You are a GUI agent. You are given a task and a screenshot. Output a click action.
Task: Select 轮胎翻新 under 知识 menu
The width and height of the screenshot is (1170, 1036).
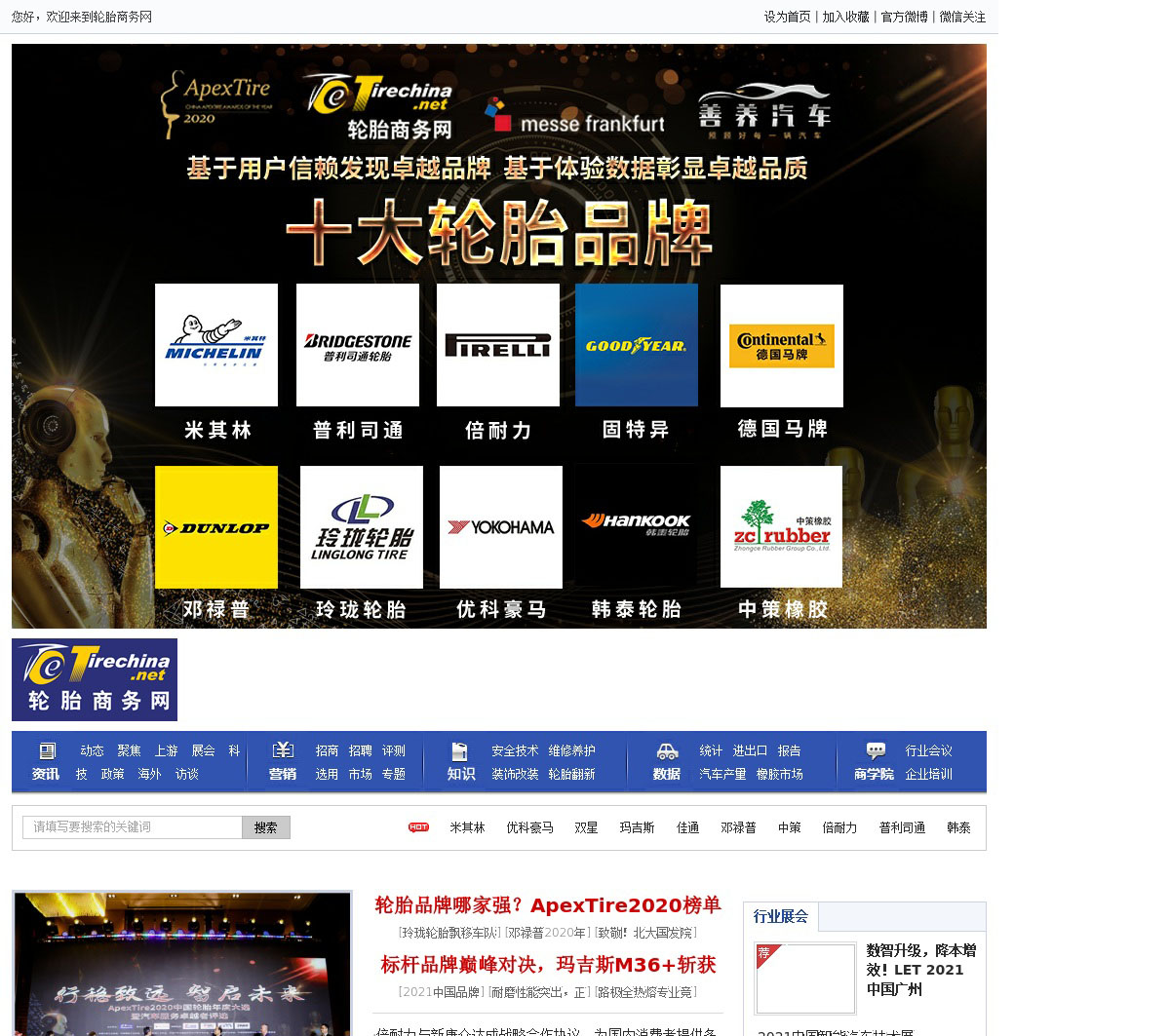point(571,774)
